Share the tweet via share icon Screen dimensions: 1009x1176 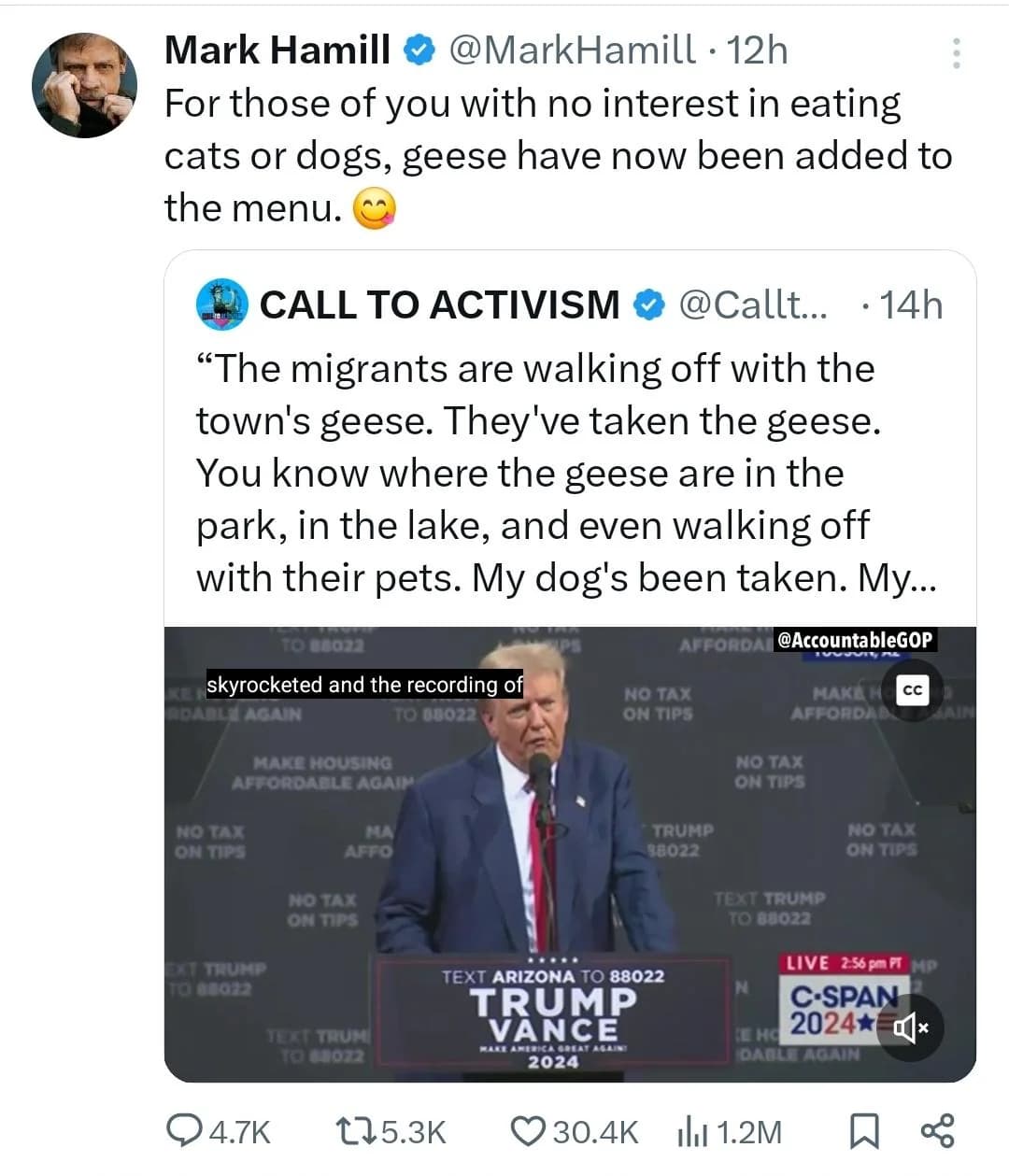tap(937, 1130)
